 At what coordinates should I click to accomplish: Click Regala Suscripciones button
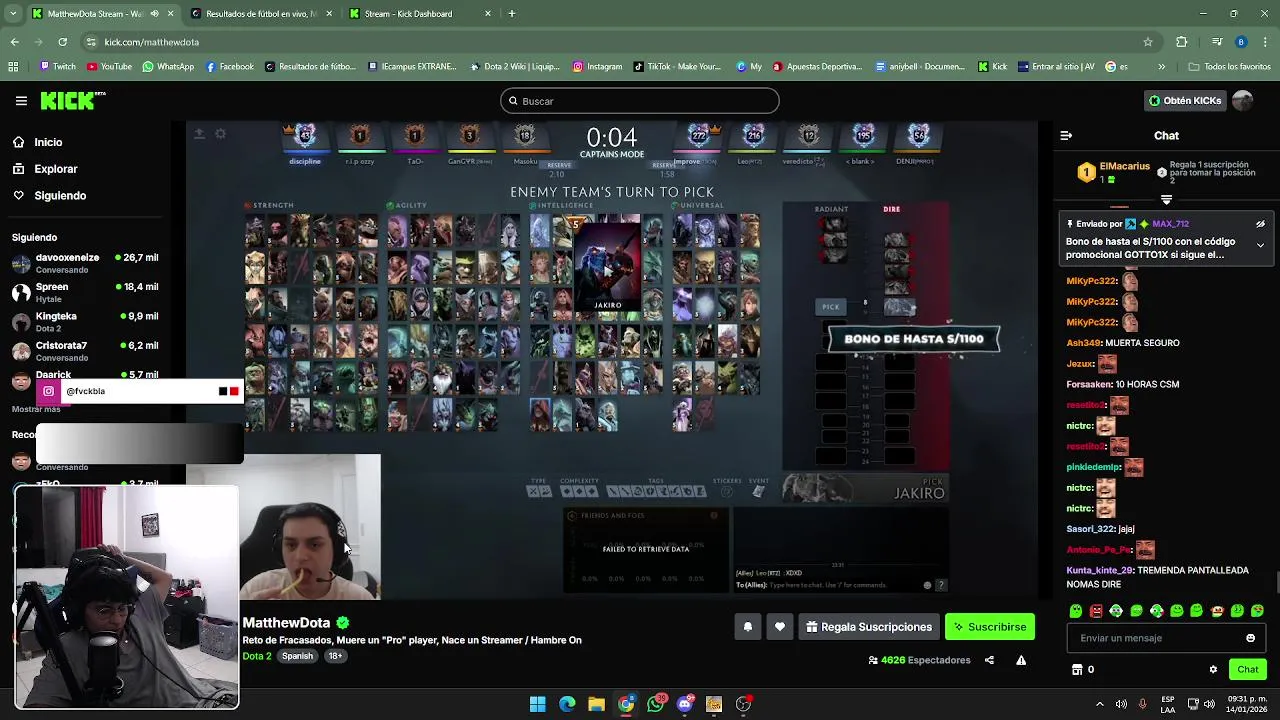(x=869, y=627)
